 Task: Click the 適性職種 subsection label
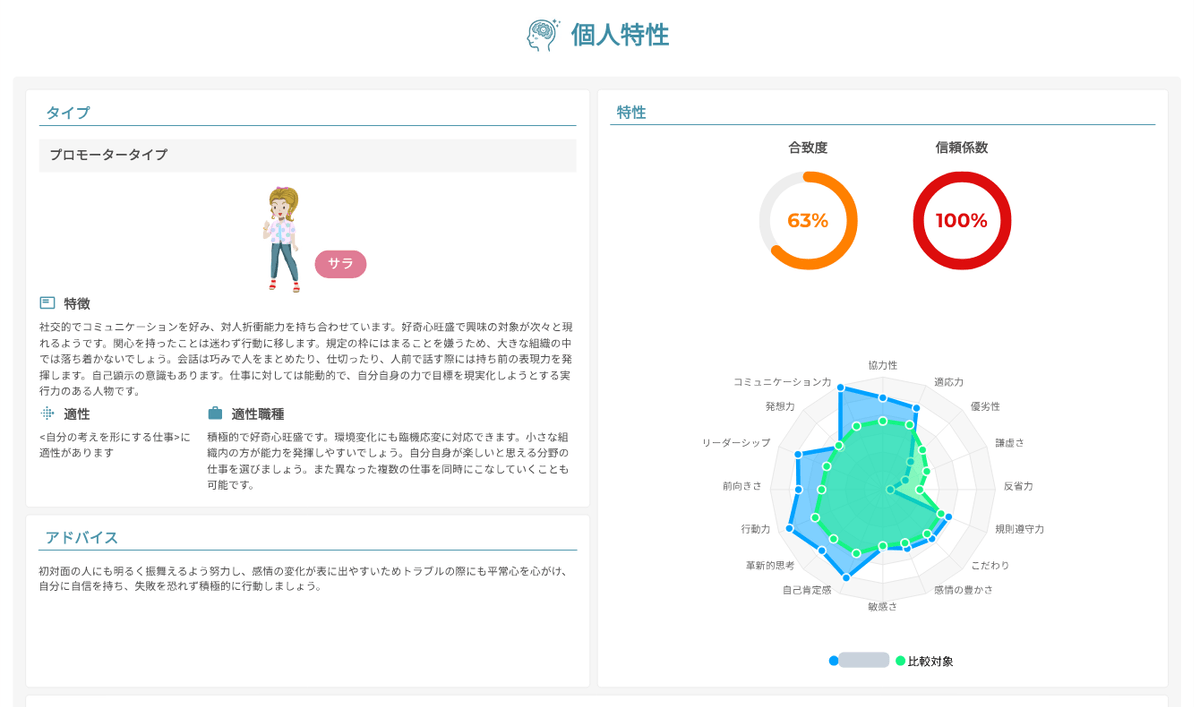pos(258,414)
